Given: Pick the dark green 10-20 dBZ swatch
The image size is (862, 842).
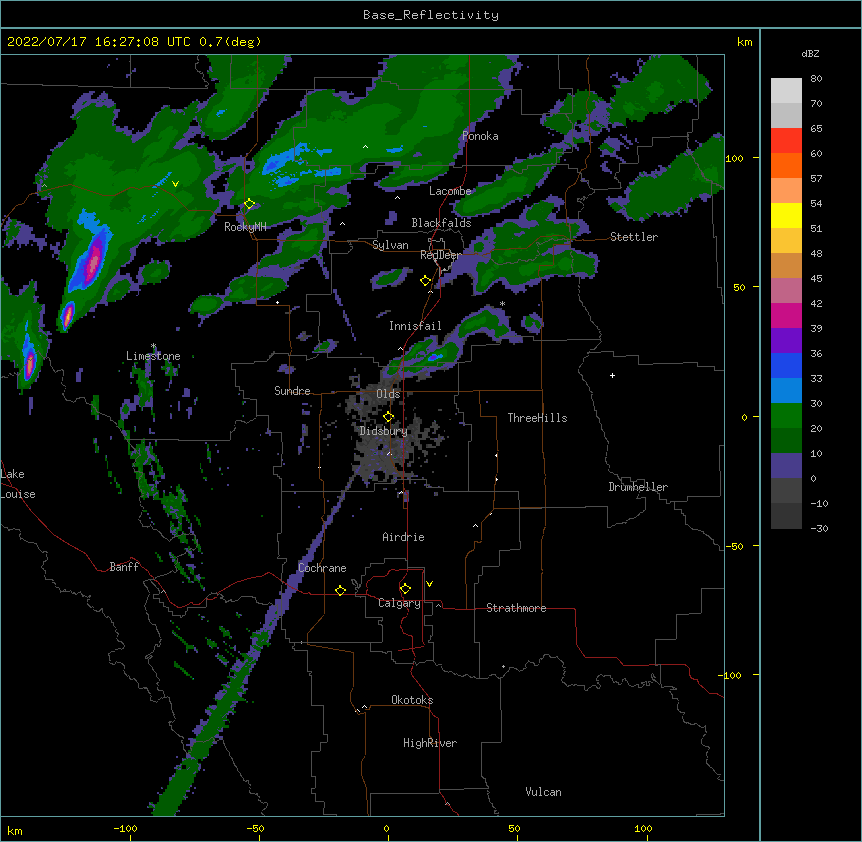Looking at the screenshot, I should click(x=786, y=440).
